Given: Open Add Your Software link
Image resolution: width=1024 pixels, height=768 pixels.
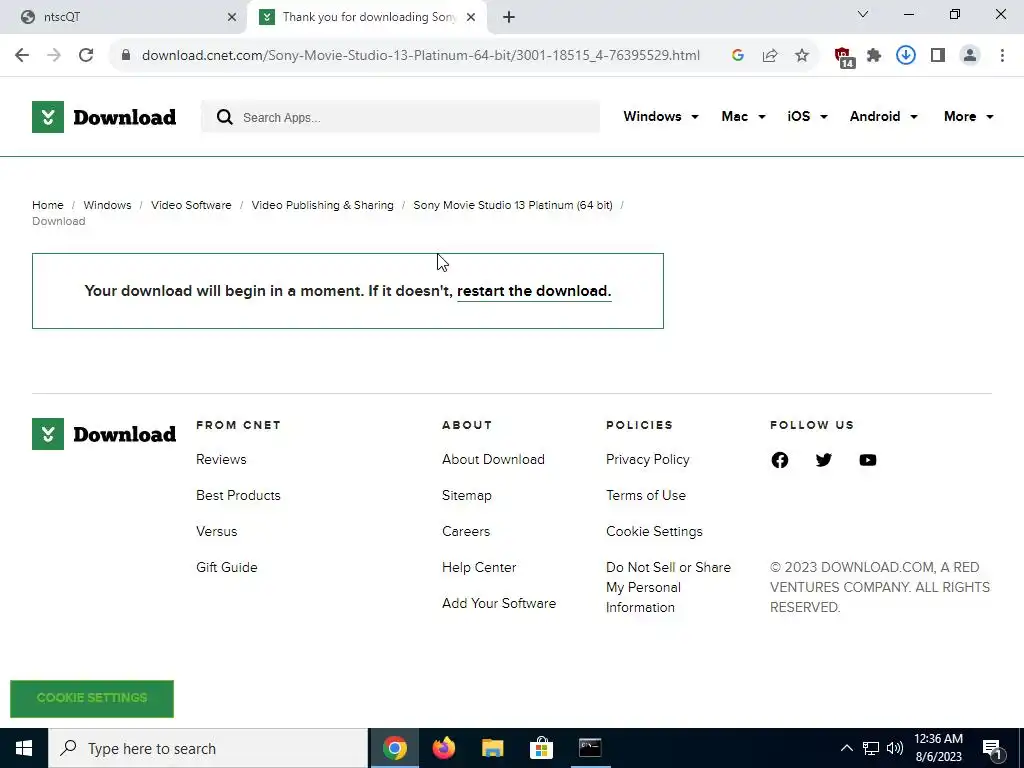Looking at the screenshot, I should 499,603.
